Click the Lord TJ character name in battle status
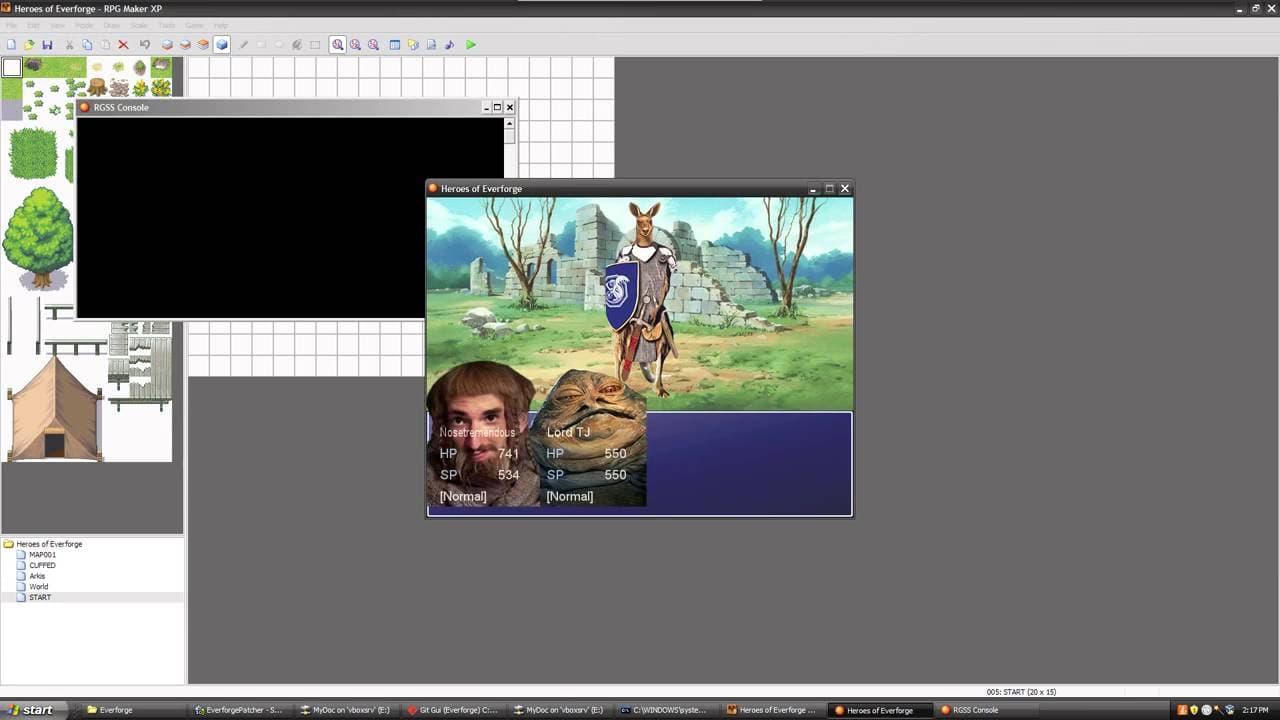Screen dimensions: 1280x720 568,432
